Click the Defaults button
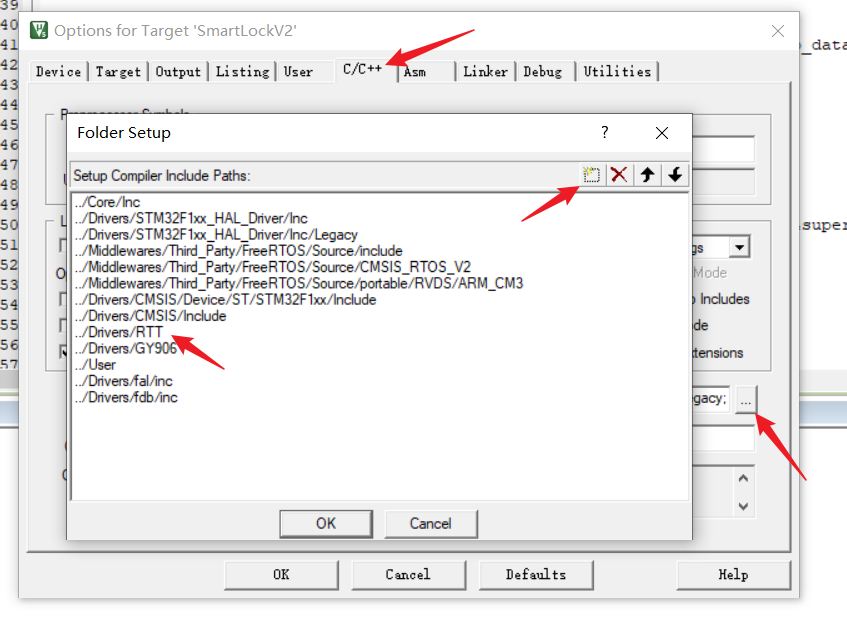This screenshot has height=642, width=847. pyautogui.click(x=536, y=575)
